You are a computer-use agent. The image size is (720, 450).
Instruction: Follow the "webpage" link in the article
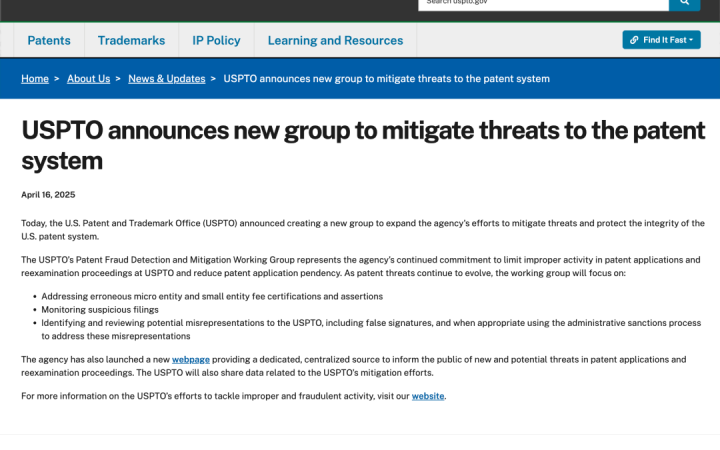tap(190, 359)
